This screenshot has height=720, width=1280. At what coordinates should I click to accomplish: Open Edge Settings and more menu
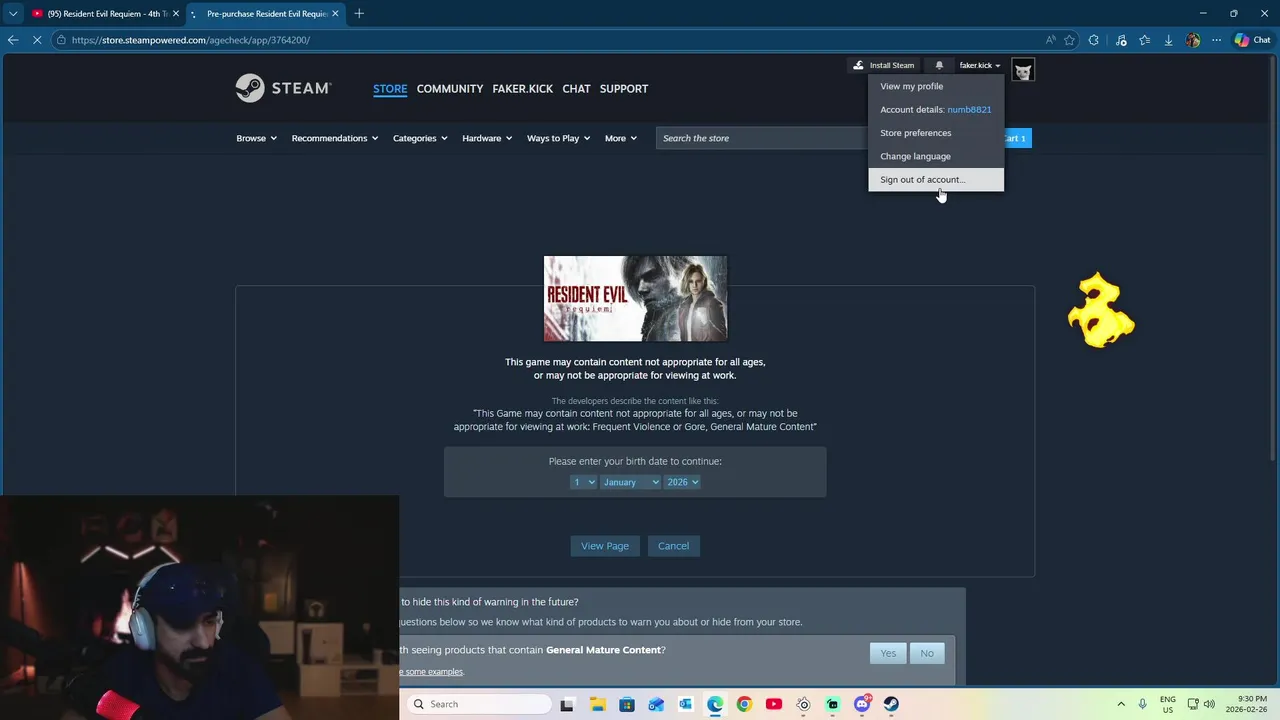click(x=1216, y=40)
